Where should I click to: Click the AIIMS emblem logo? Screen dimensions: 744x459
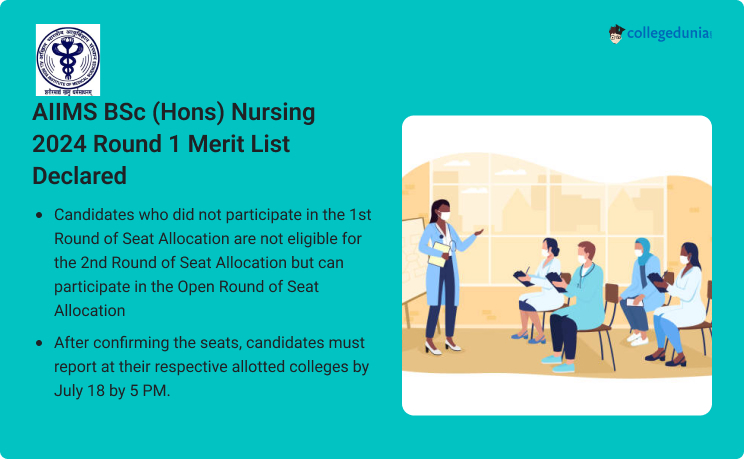pyautogui.click(x=68, y=60)
